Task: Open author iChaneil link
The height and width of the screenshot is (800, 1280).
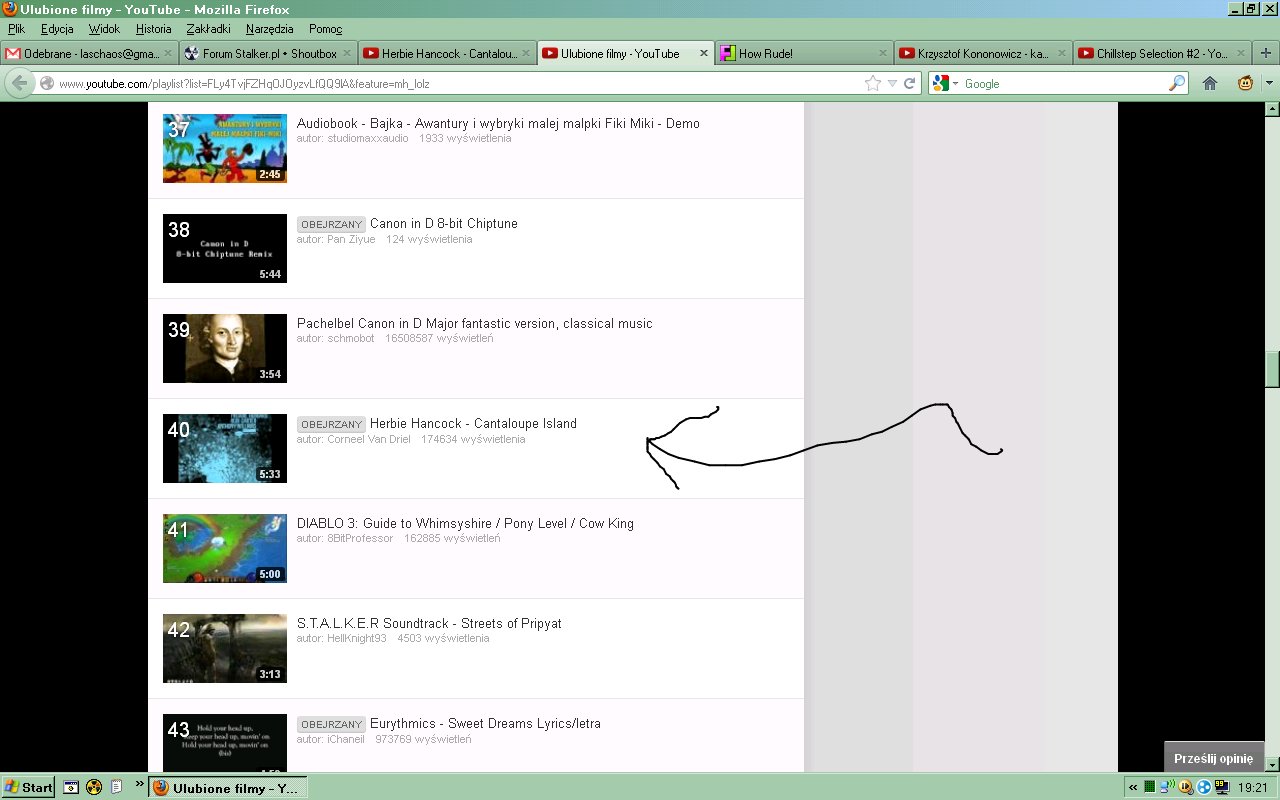Action: 346,739
